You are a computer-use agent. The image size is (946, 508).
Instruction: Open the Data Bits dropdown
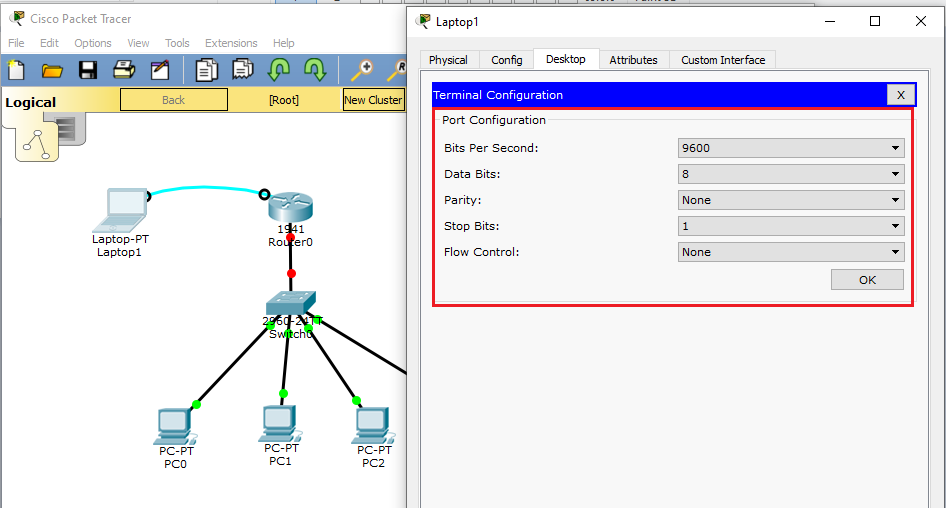pos(791,174)
